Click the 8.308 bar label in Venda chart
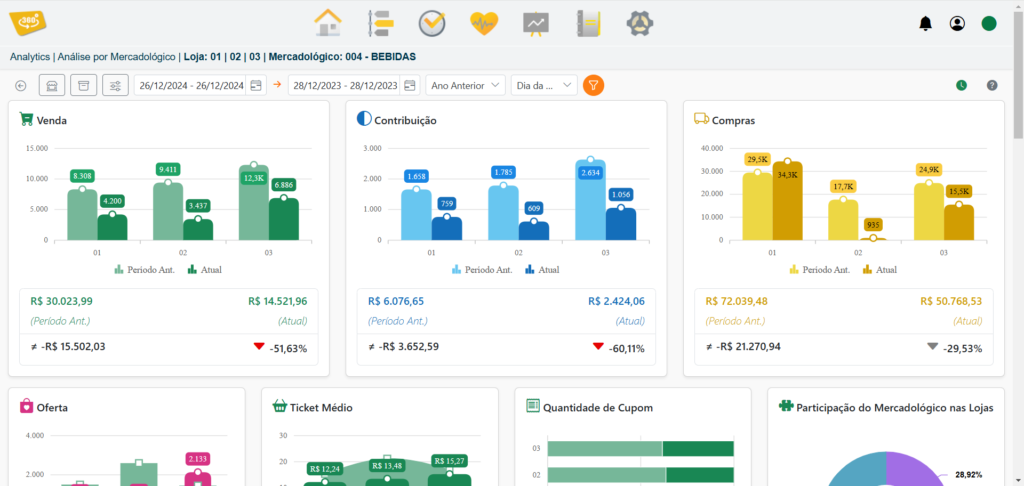 (x=82, y=176)
